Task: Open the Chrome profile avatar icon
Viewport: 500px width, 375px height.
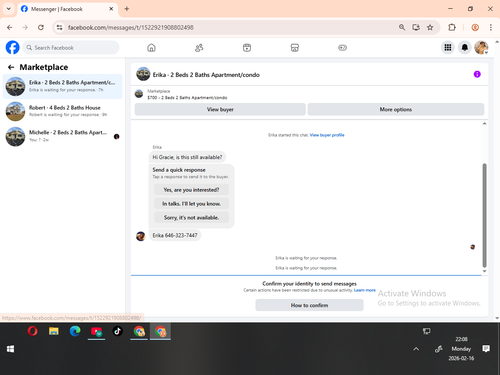Action: coord(475,27)
